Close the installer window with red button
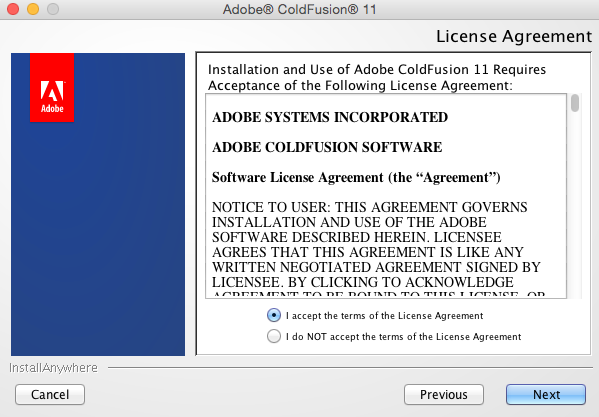Image resolution: width=599 pixels, height=417 pixels. (x=13, y=9)
